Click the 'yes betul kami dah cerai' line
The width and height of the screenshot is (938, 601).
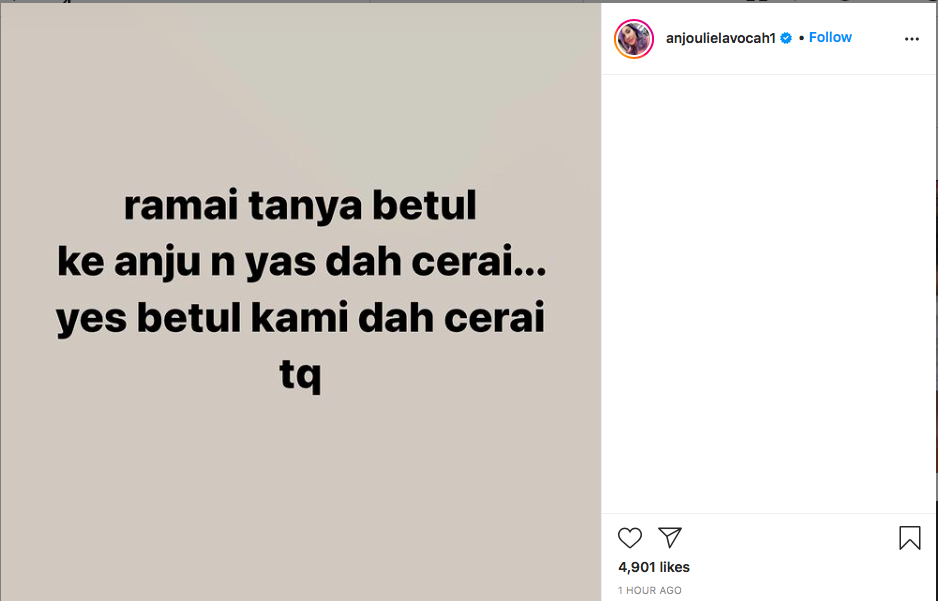coord(300,318)
